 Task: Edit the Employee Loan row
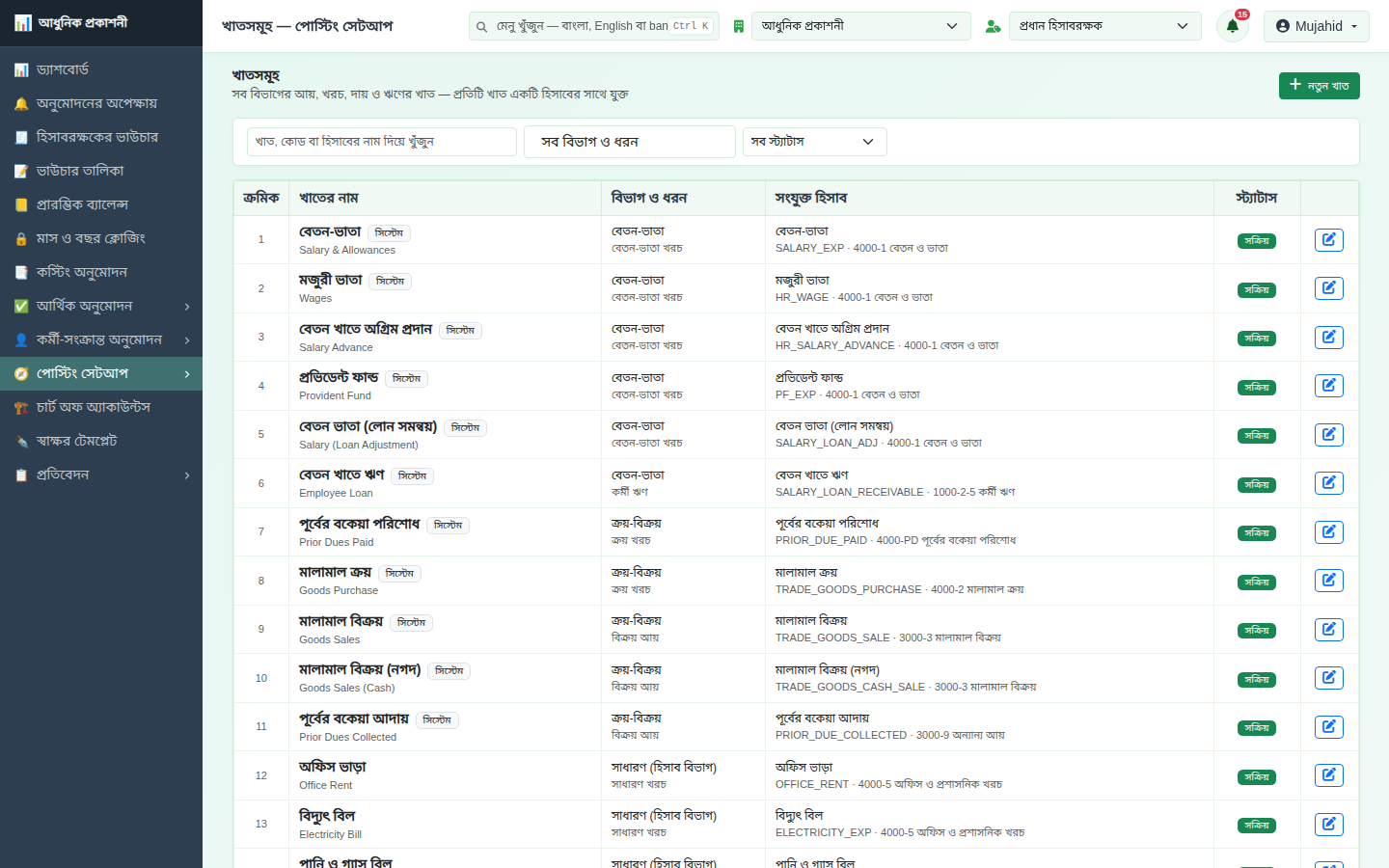click(1328, 483)
